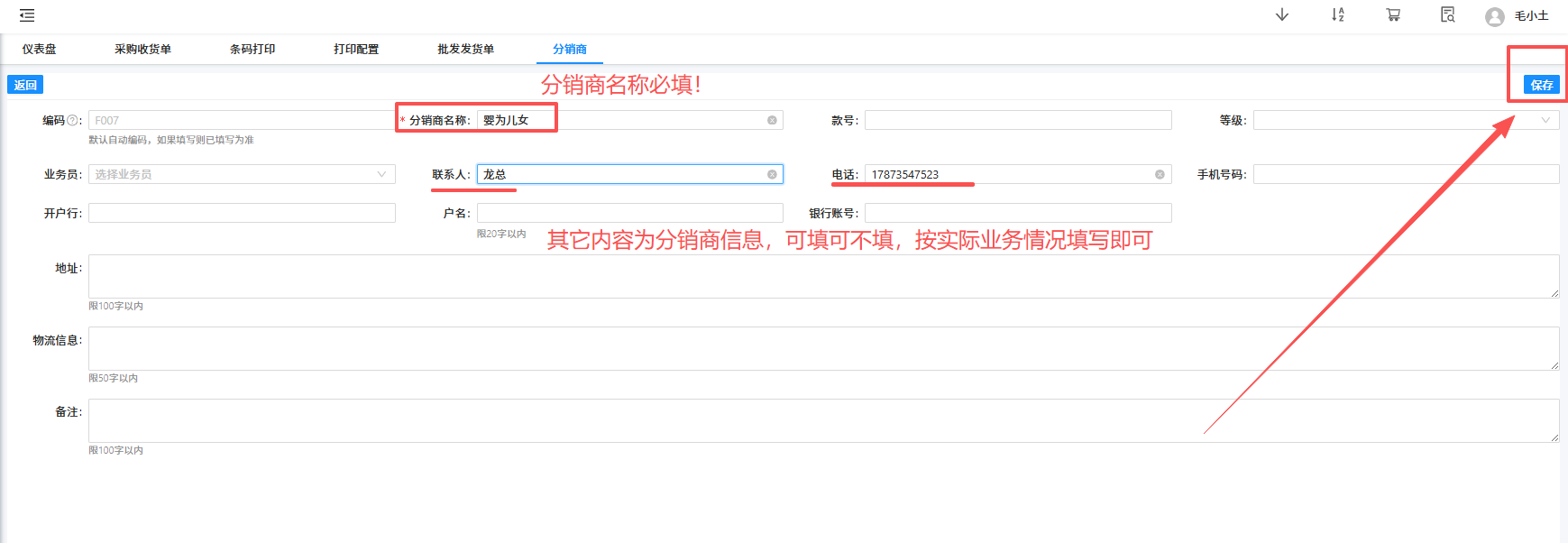Go to the 批发发货单 tab
This screenshot has width=1568, height=543.
click(465, 50)
